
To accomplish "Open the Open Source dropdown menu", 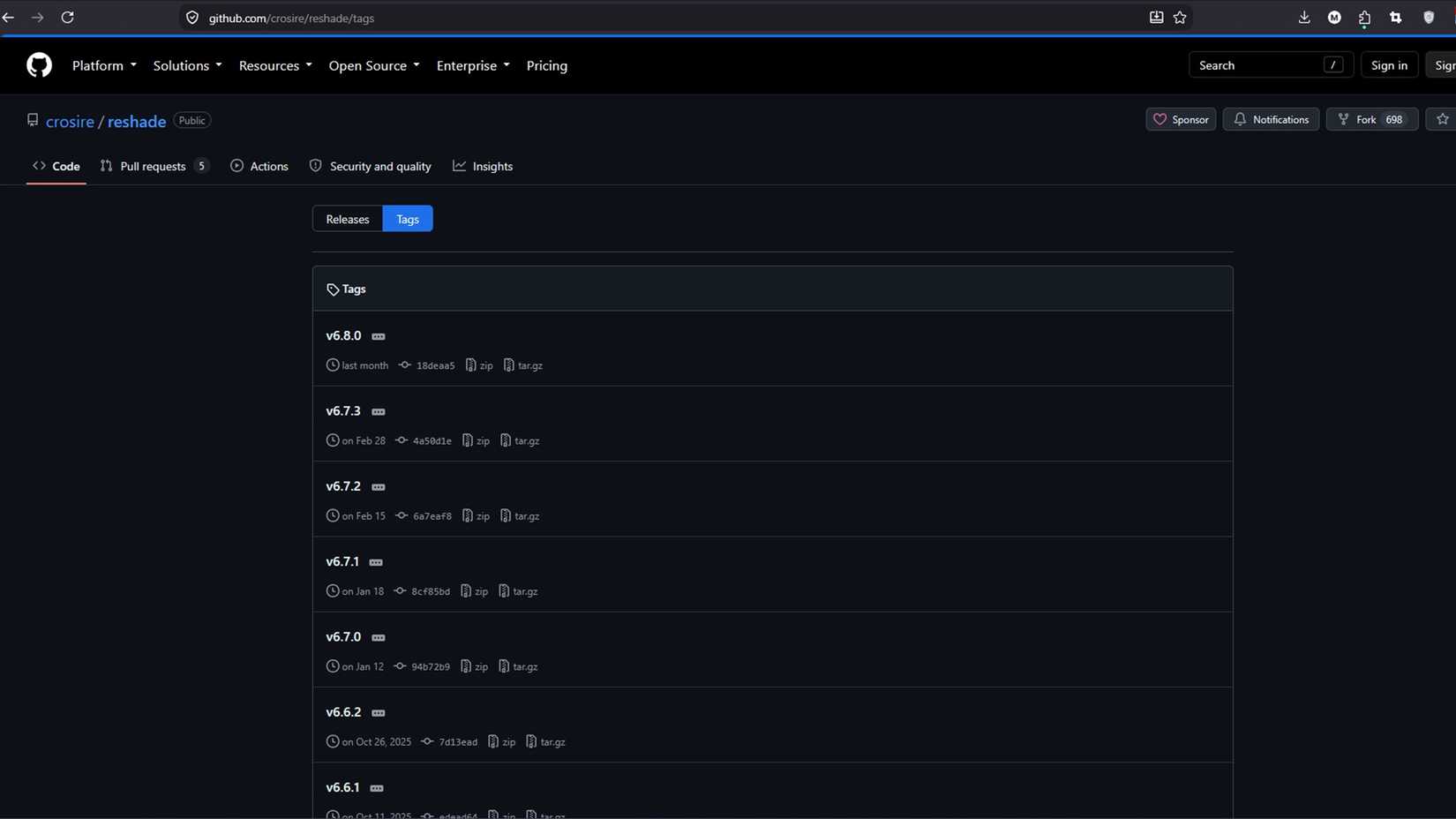I will [x=374, y=65].
